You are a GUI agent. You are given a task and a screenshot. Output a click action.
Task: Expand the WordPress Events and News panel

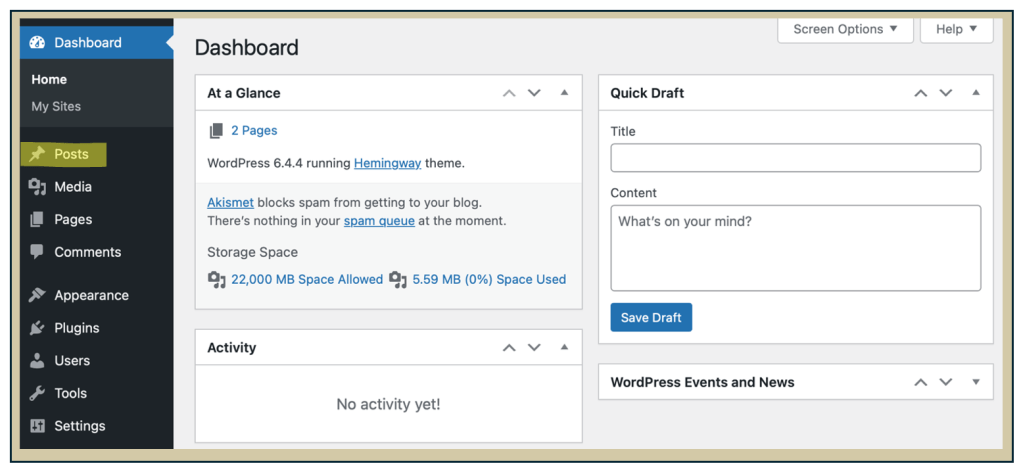tap(975, 382)
